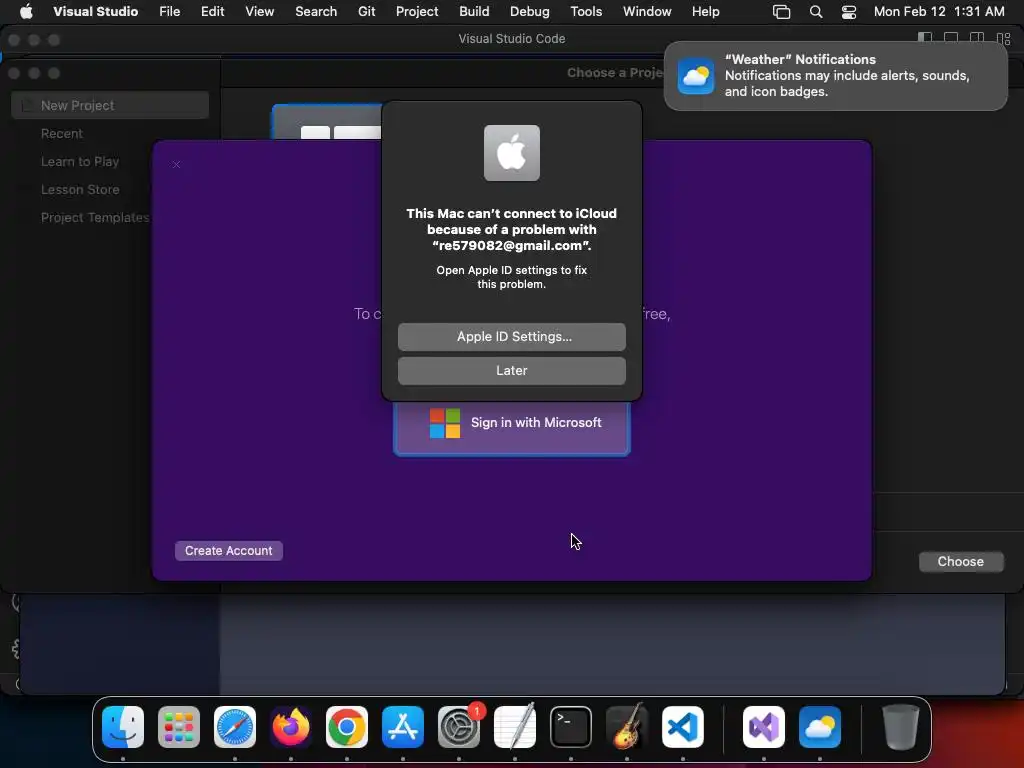Open Apple ID Settings from the iCloud alert
The height and width of the screenshot is (768, 1024).
(511, 336)
